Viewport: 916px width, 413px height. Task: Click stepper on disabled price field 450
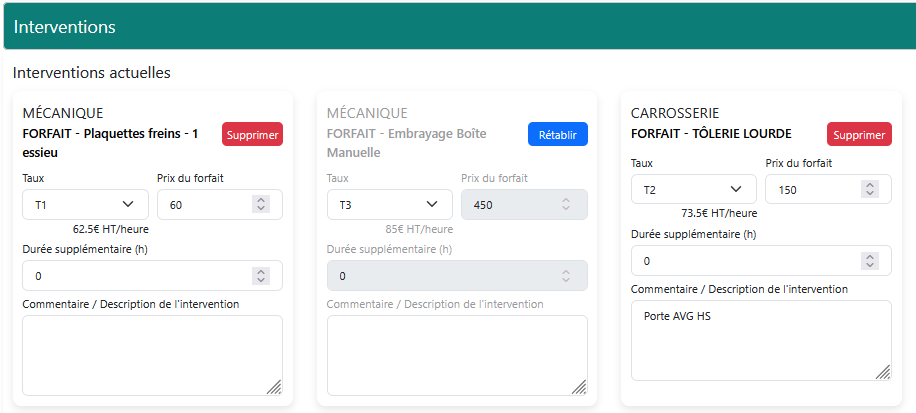567,204
